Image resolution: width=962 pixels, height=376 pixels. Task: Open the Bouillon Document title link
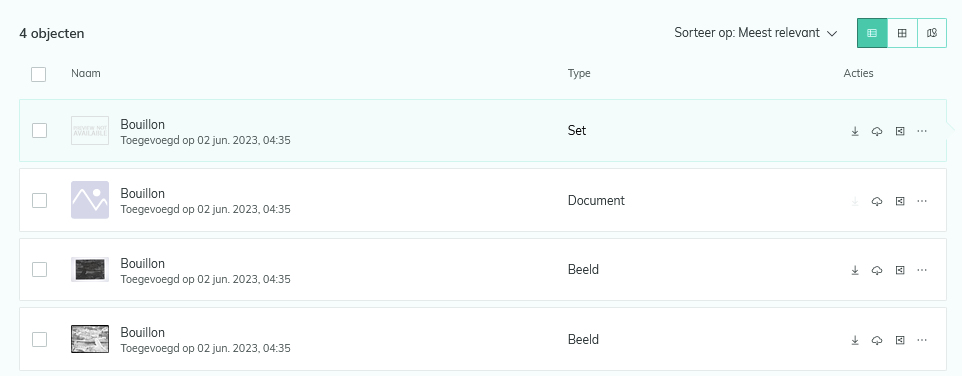tap(142, 194)
